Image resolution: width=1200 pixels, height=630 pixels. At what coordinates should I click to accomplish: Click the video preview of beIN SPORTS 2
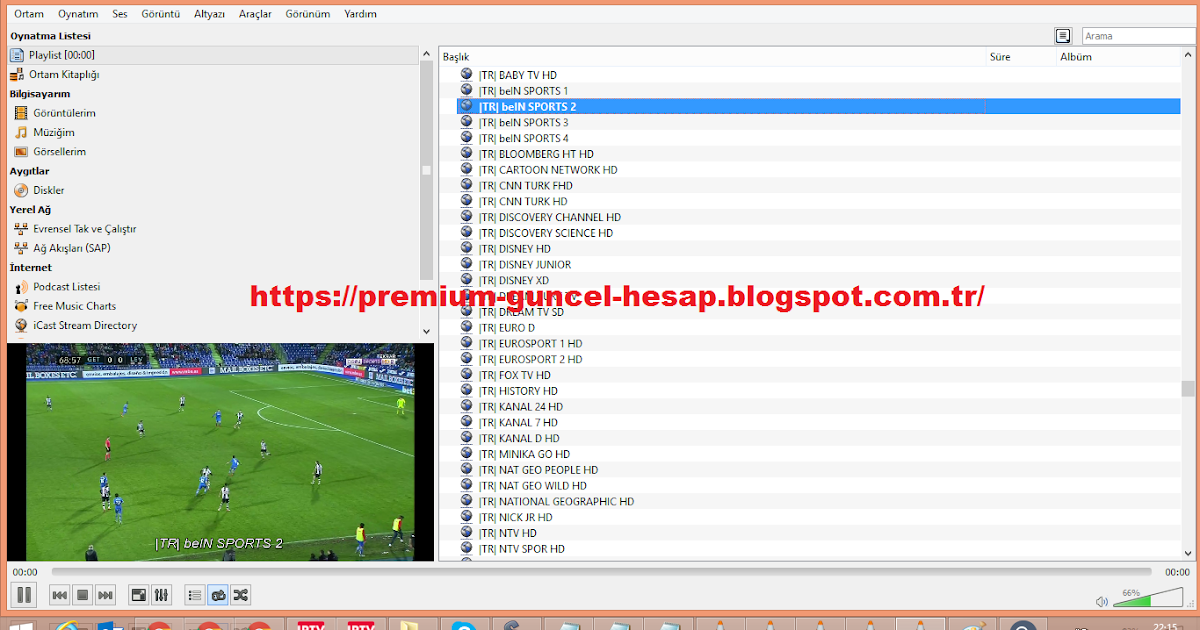point(219,452)
